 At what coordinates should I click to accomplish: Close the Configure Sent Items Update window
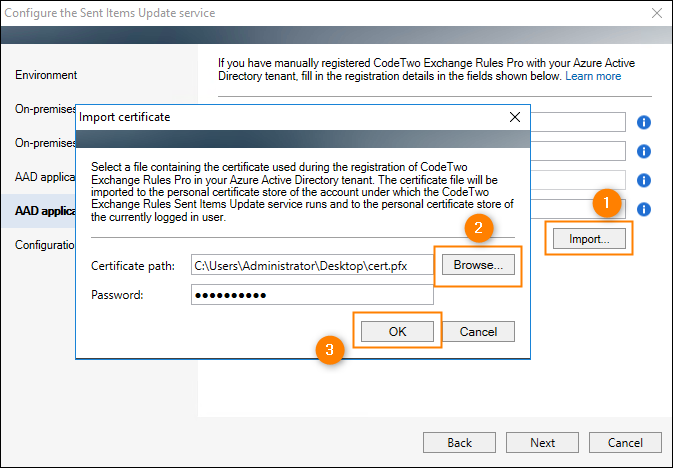tap(657, 13)
